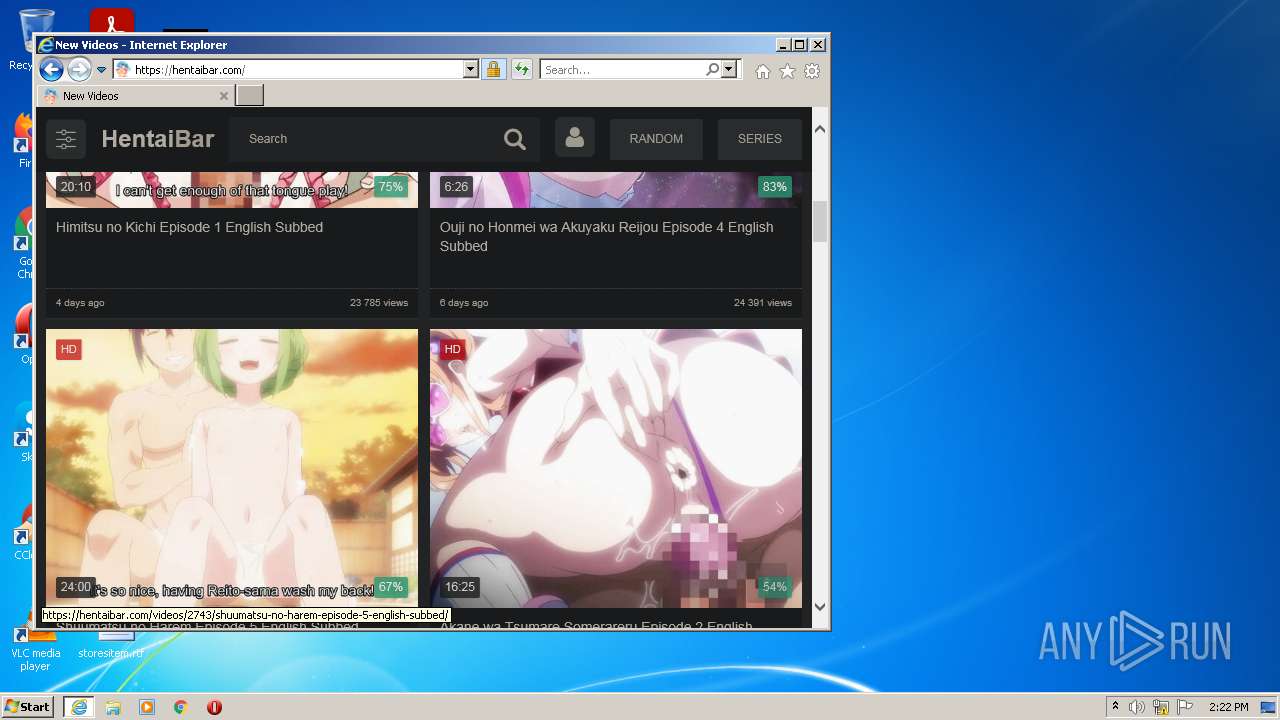Show hidden system tray icons
The height and width of the screenshot is (720, 1280).
pos(1115,707)
